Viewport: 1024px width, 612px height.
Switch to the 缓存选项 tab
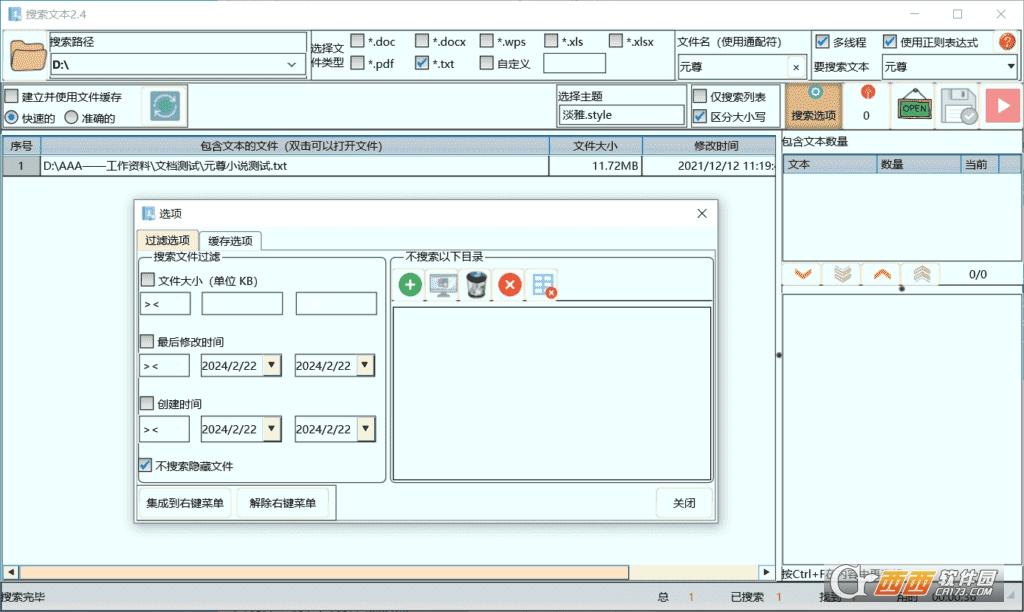pos(230,240)
